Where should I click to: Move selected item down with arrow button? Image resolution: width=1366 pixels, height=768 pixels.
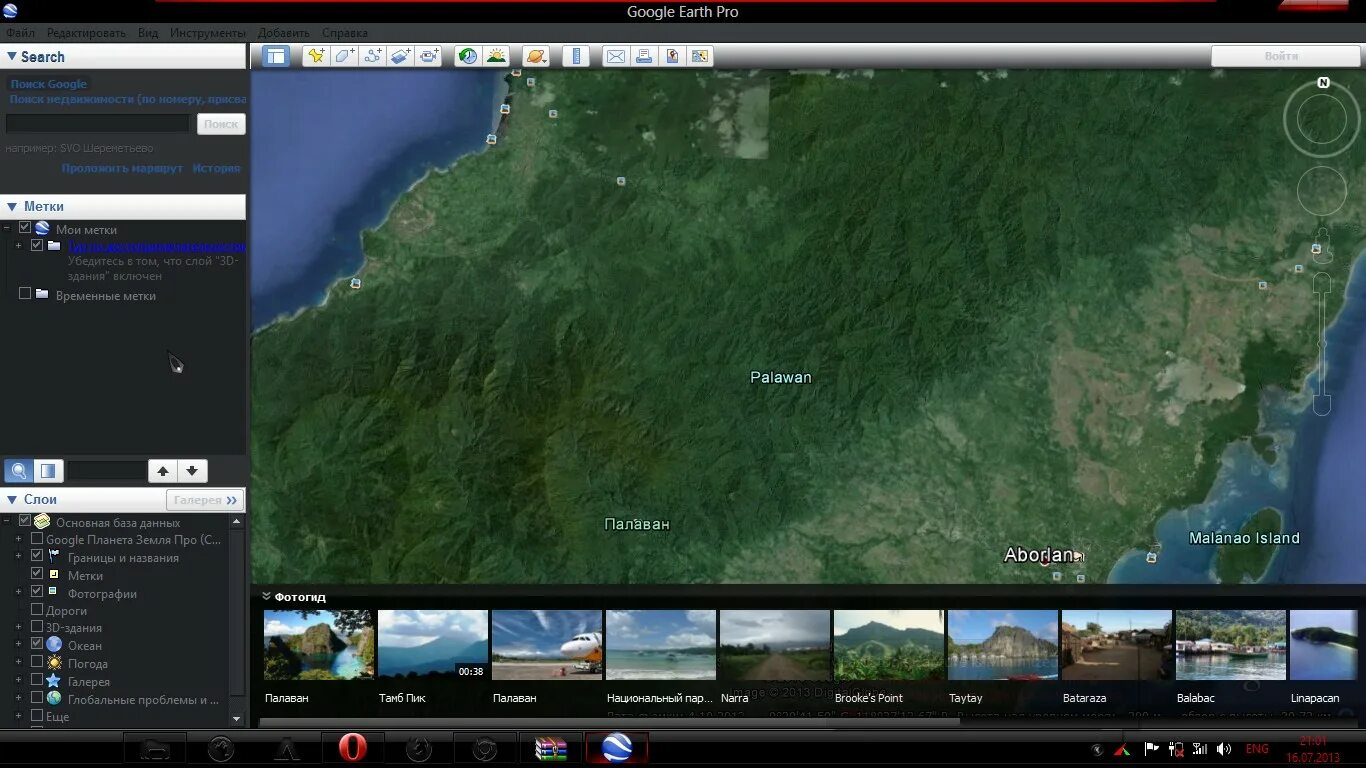192,470
